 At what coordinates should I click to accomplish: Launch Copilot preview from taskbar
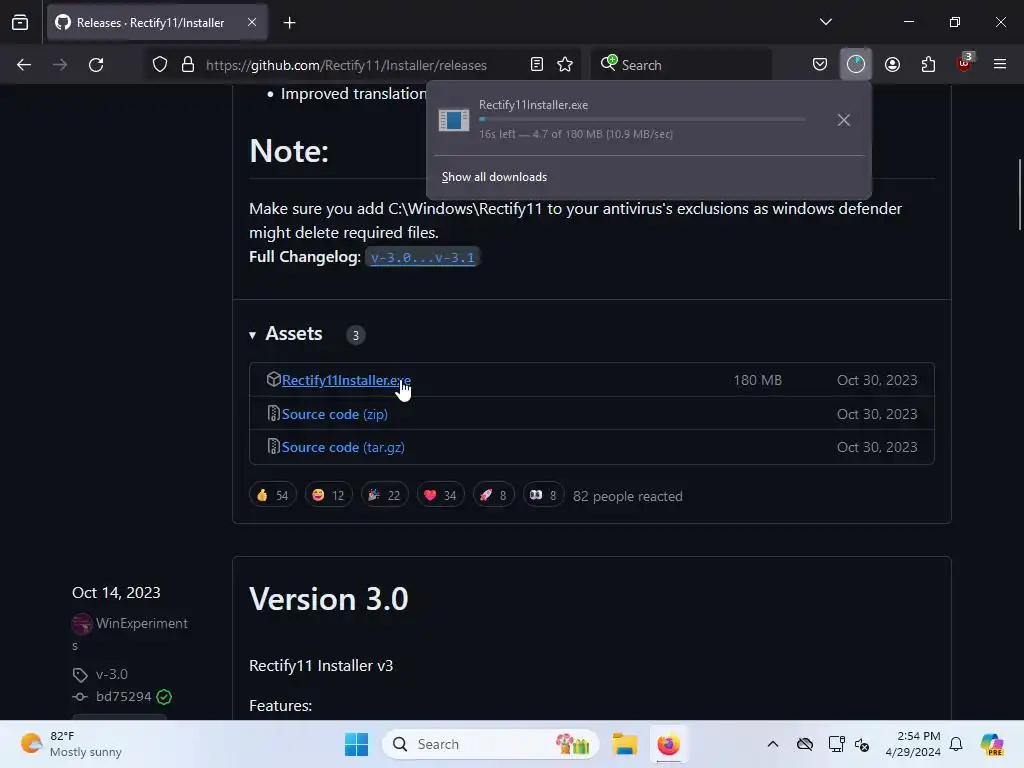click(992, 744)
